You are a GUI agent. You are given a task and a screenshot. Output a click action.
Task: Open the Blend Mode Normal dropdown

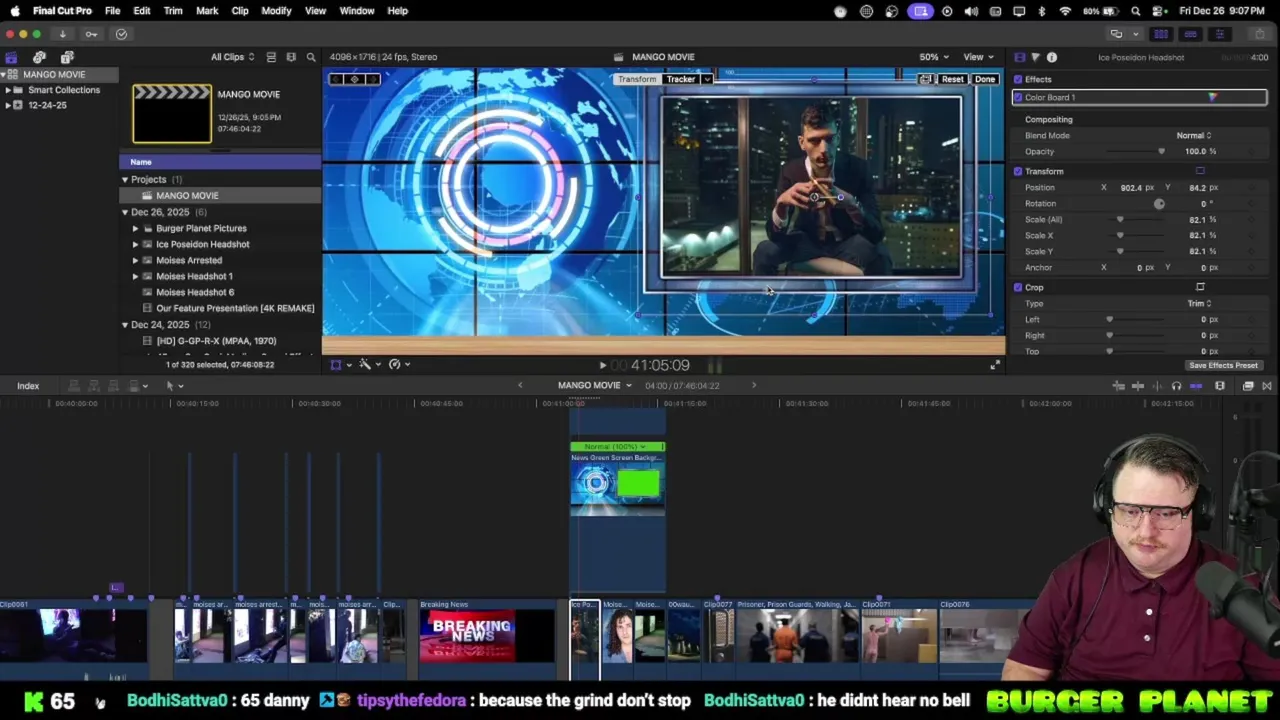pyautogui.click(x=1193, y=135)
